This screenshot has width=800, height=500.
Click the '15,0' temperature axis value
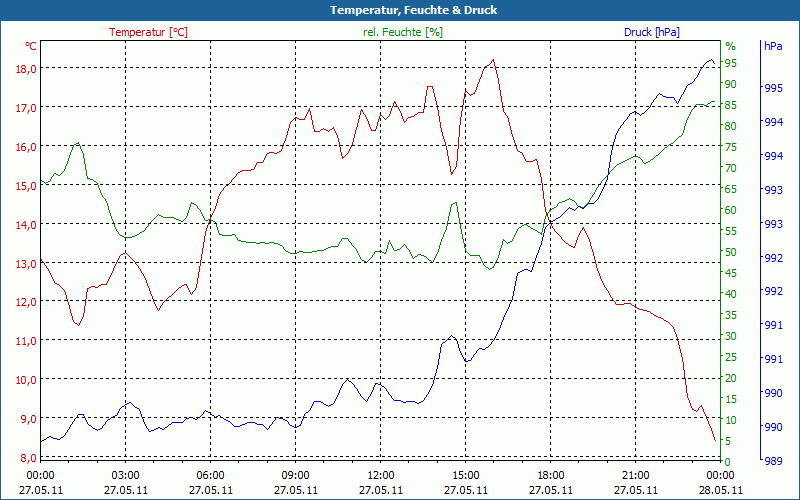pos(26,186)
